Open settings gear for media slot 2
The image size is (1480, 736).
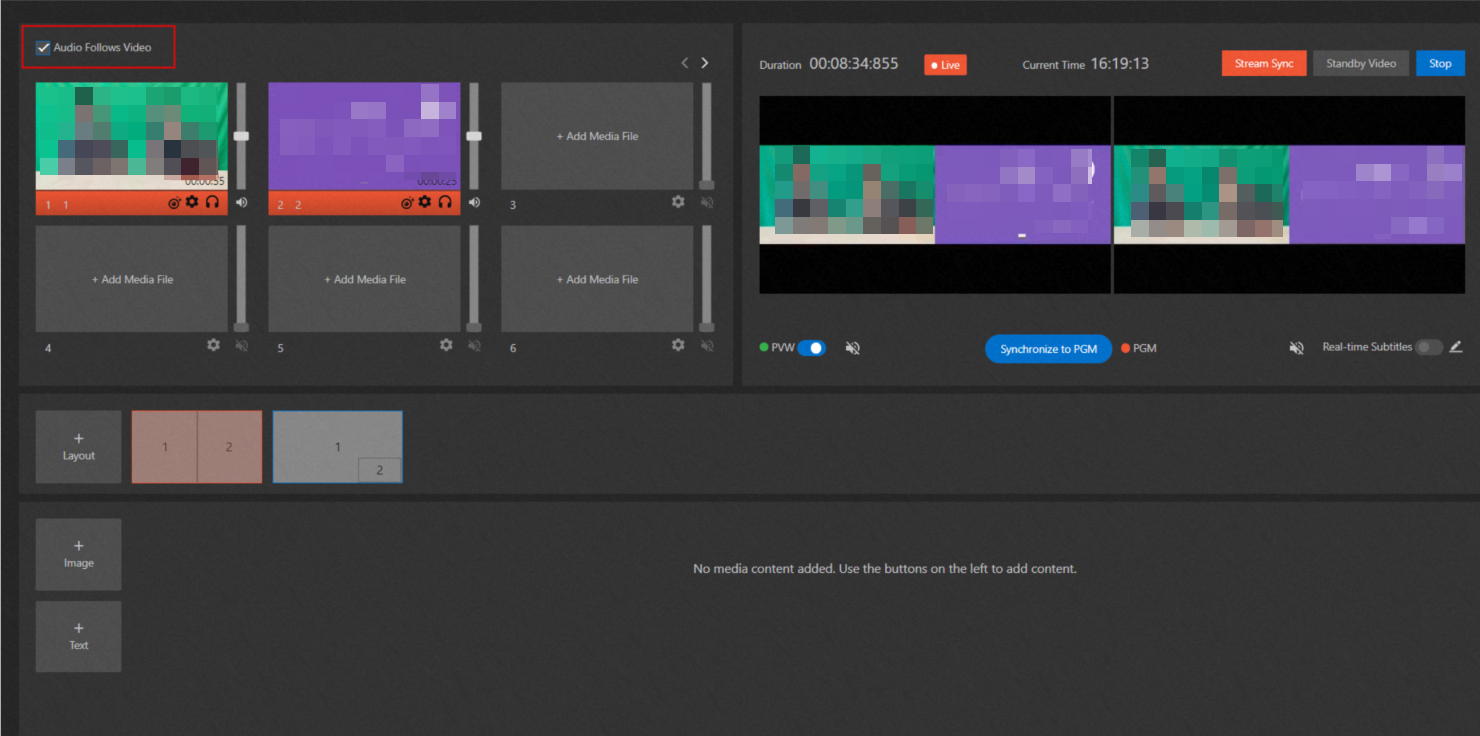(425, 202)
